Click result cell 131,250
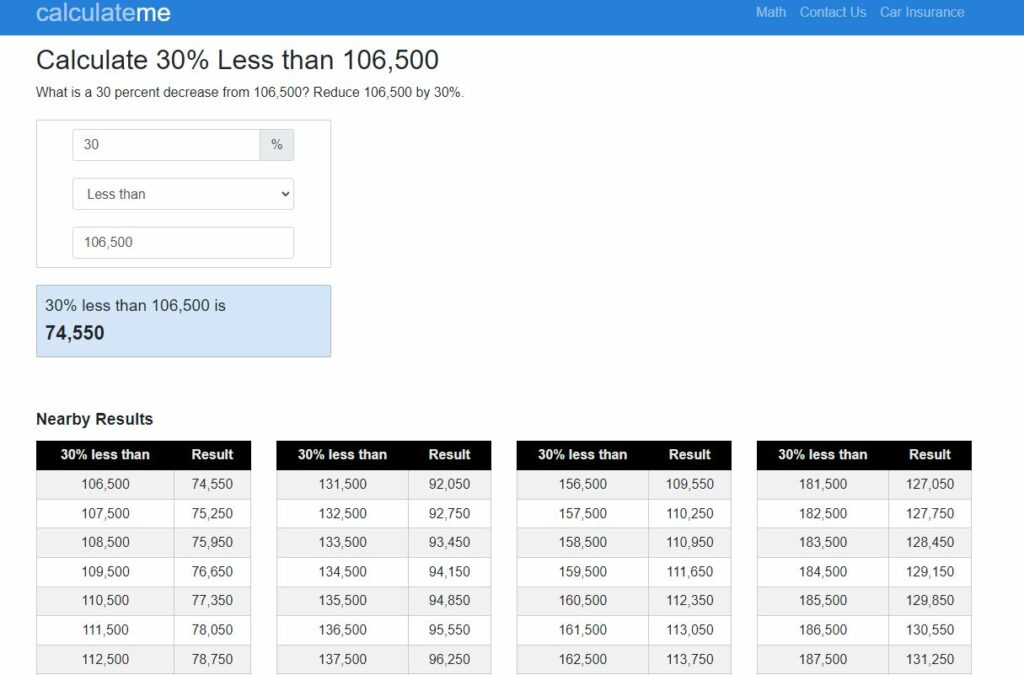 (930, 659)
